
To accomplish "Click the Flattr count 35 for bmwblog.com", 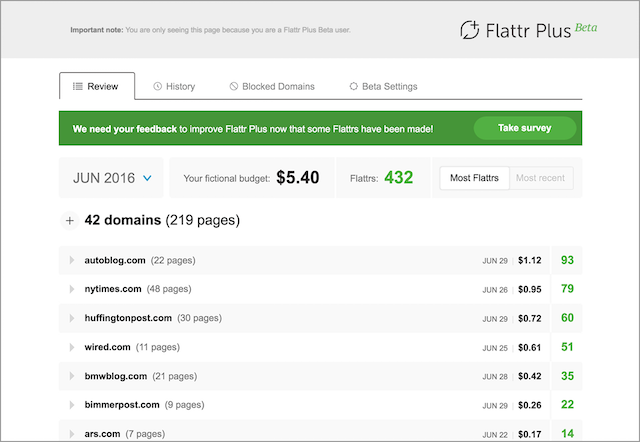I will point(567,376).
